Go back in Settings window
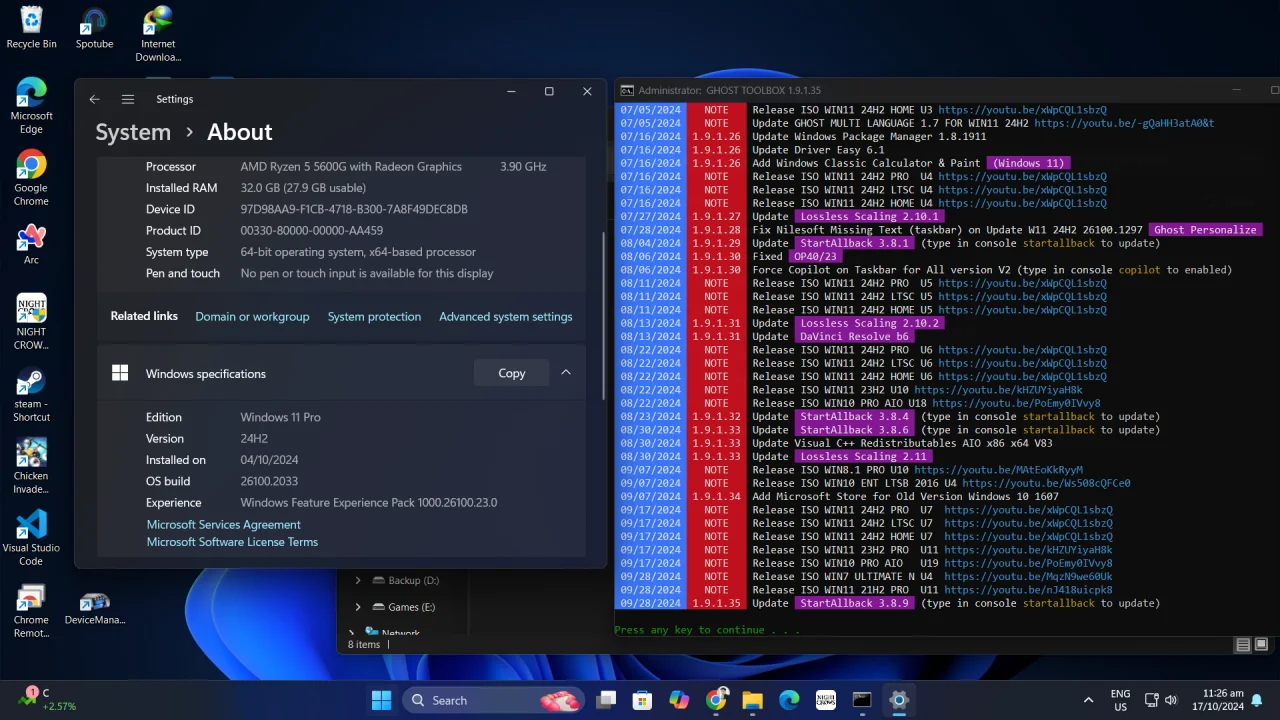This screenshot has height=720, width=1280. coord(94,99)
